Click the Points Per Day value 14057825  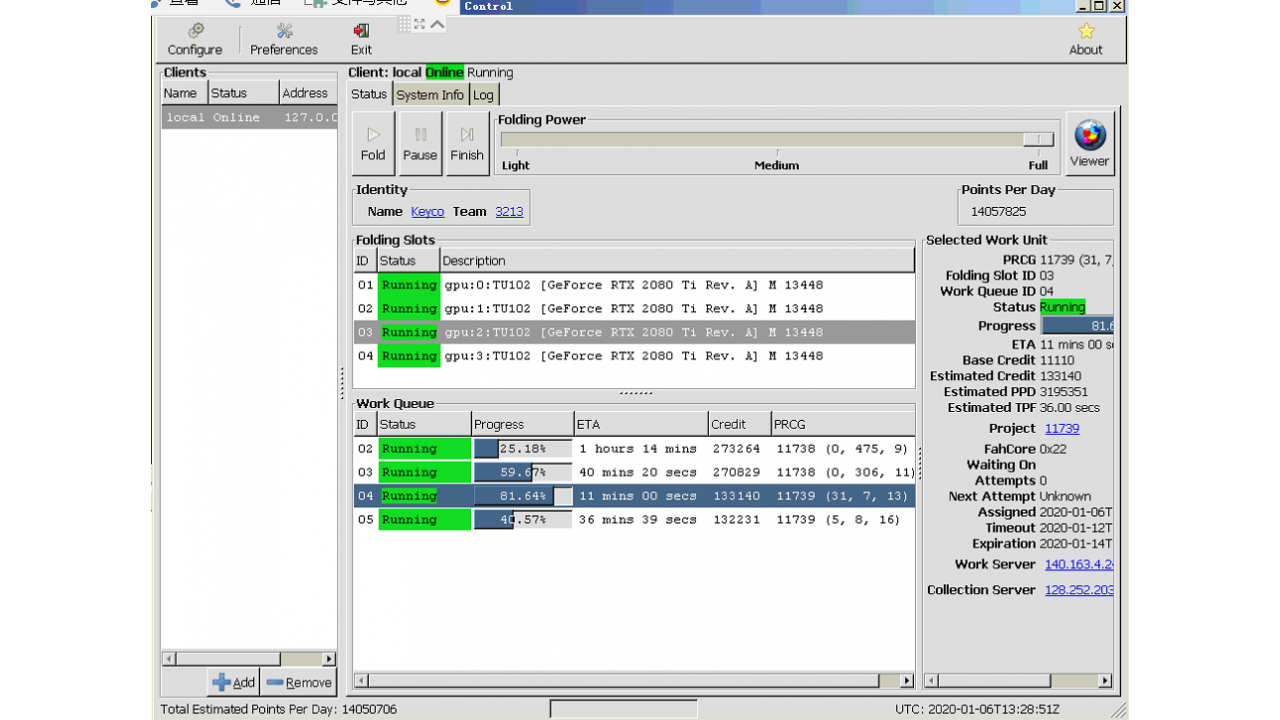(998, 212)
